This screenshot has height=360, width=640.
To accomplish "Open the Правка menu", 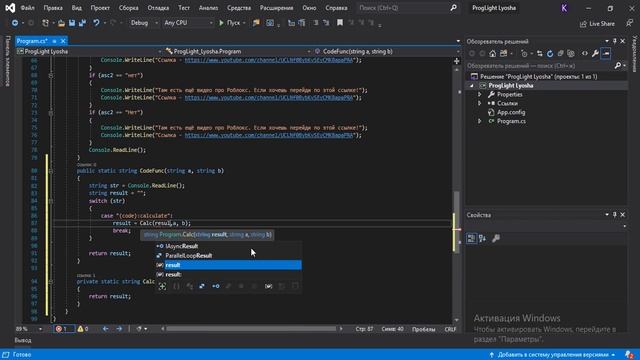I will coord(53,8).
